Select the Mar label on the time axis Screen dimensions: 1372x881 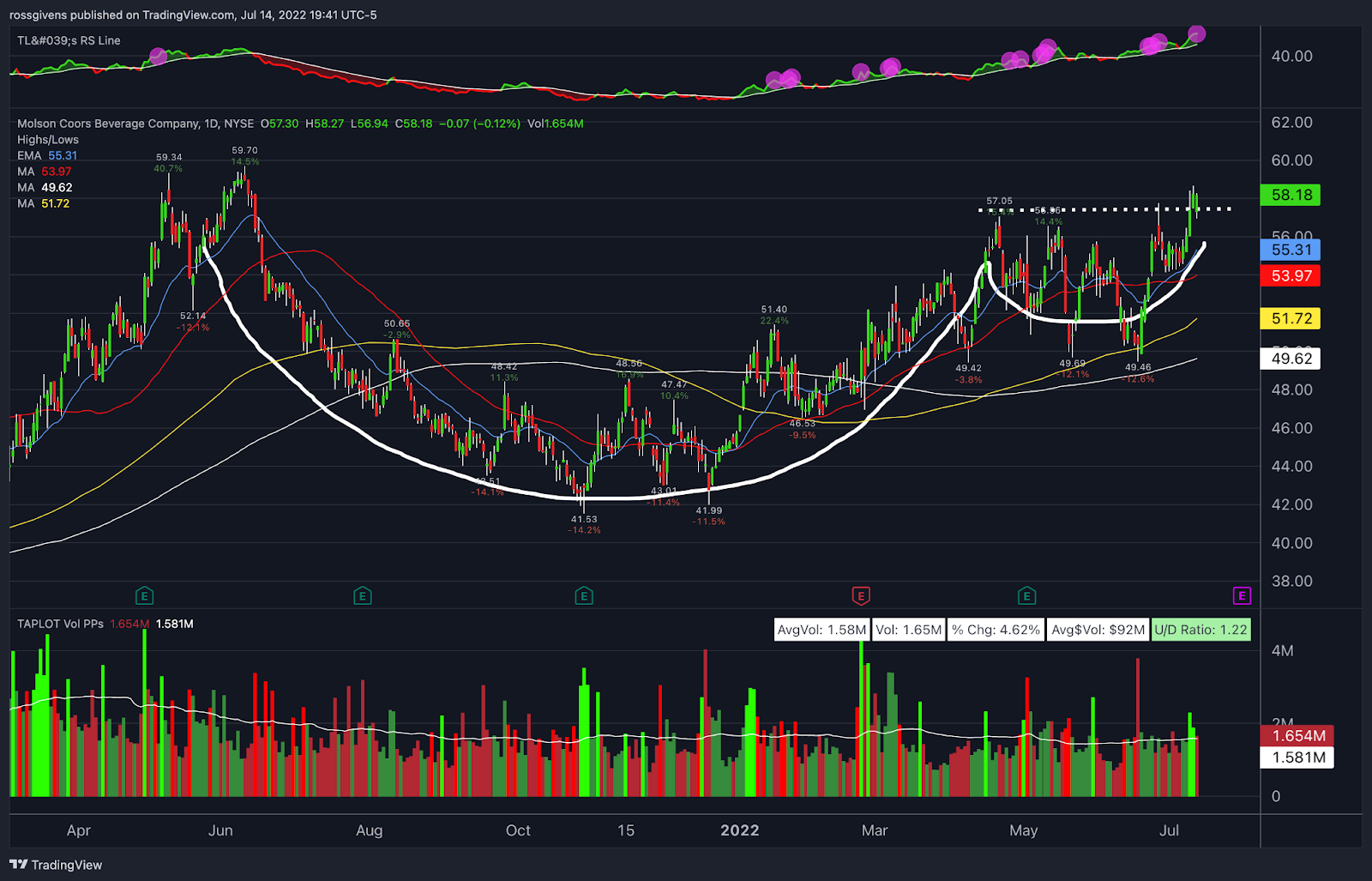[875, 830]
